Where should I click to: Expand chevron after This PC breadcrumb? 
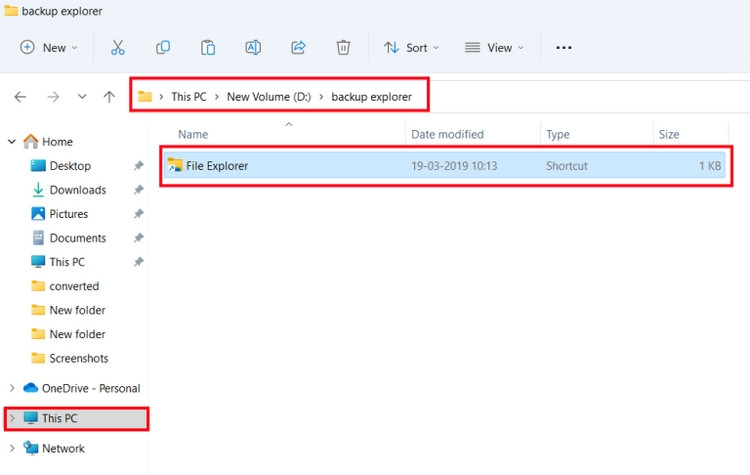tap(217, 97)
